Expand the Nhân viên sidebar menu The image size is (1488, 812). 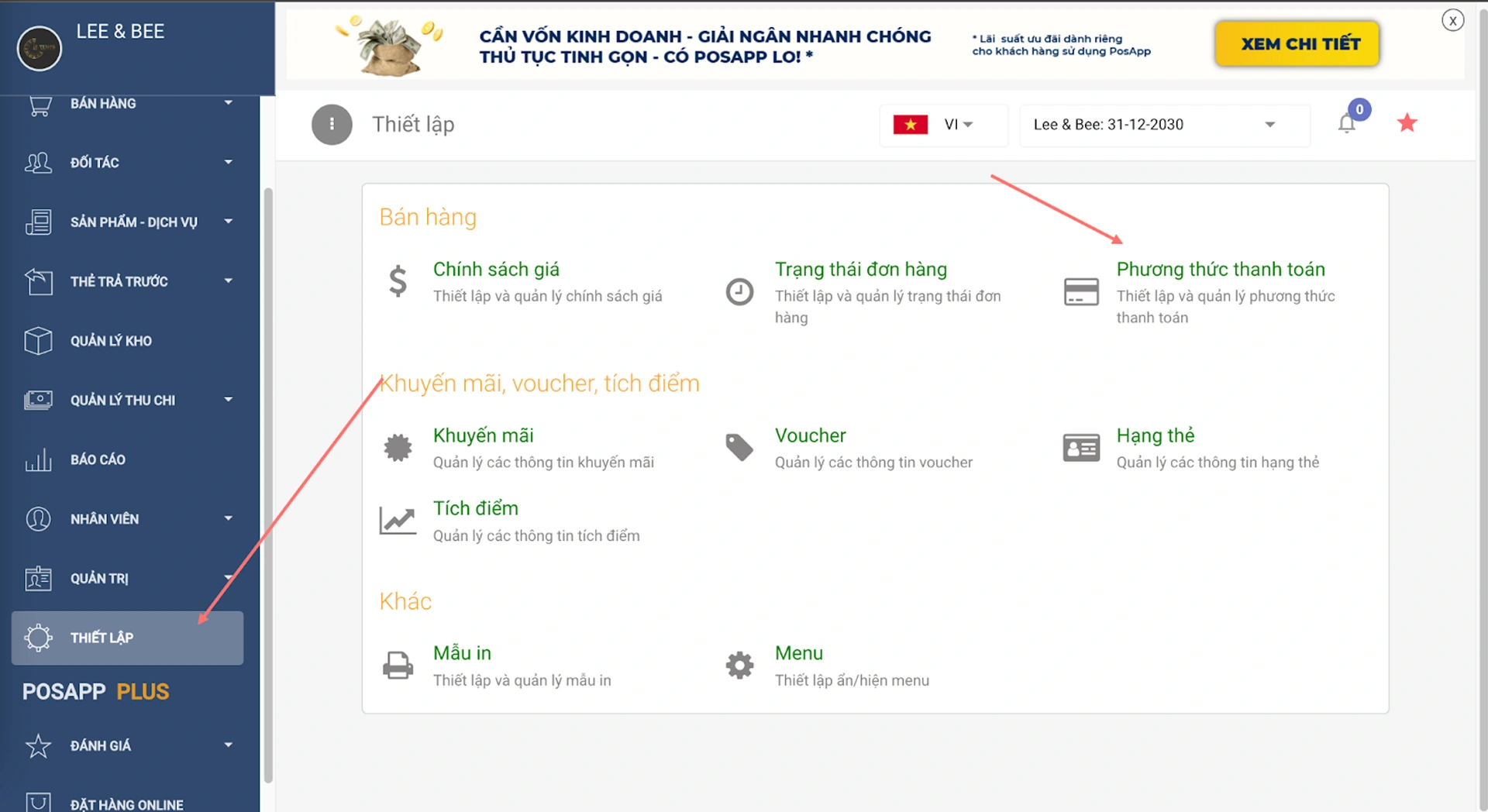[128, 519]
